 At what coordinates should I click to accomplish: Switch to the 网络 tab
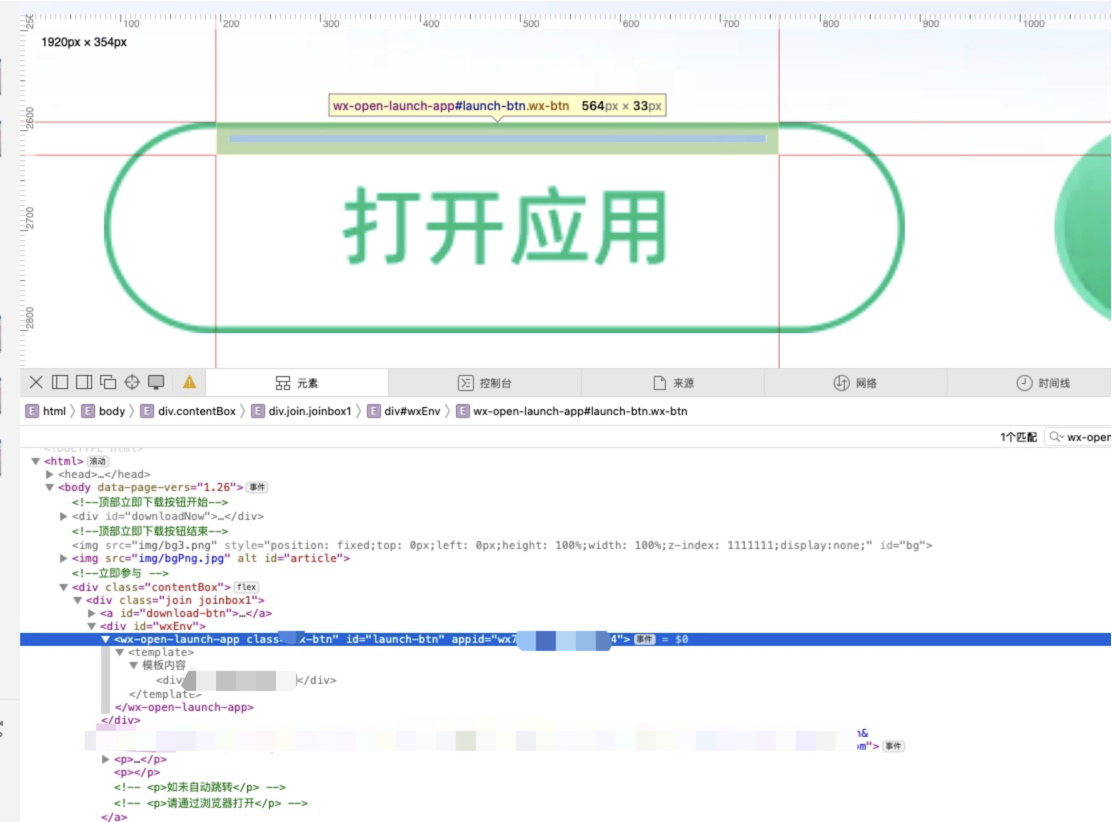click(855, 383)
